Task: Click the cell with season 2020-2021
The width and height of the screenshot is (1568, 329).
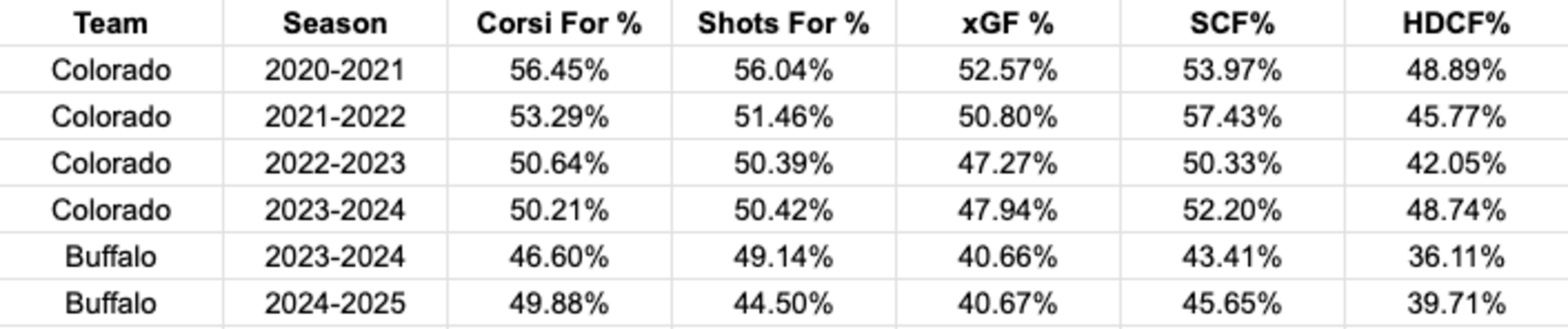Action: pyautogui.click(x=335, y=70)
